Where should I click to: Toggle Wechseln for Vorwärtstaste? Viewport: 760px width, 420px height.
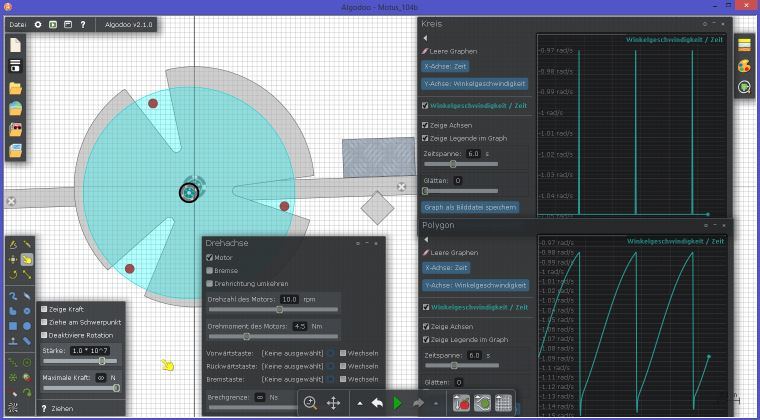(x=343, y=353)
